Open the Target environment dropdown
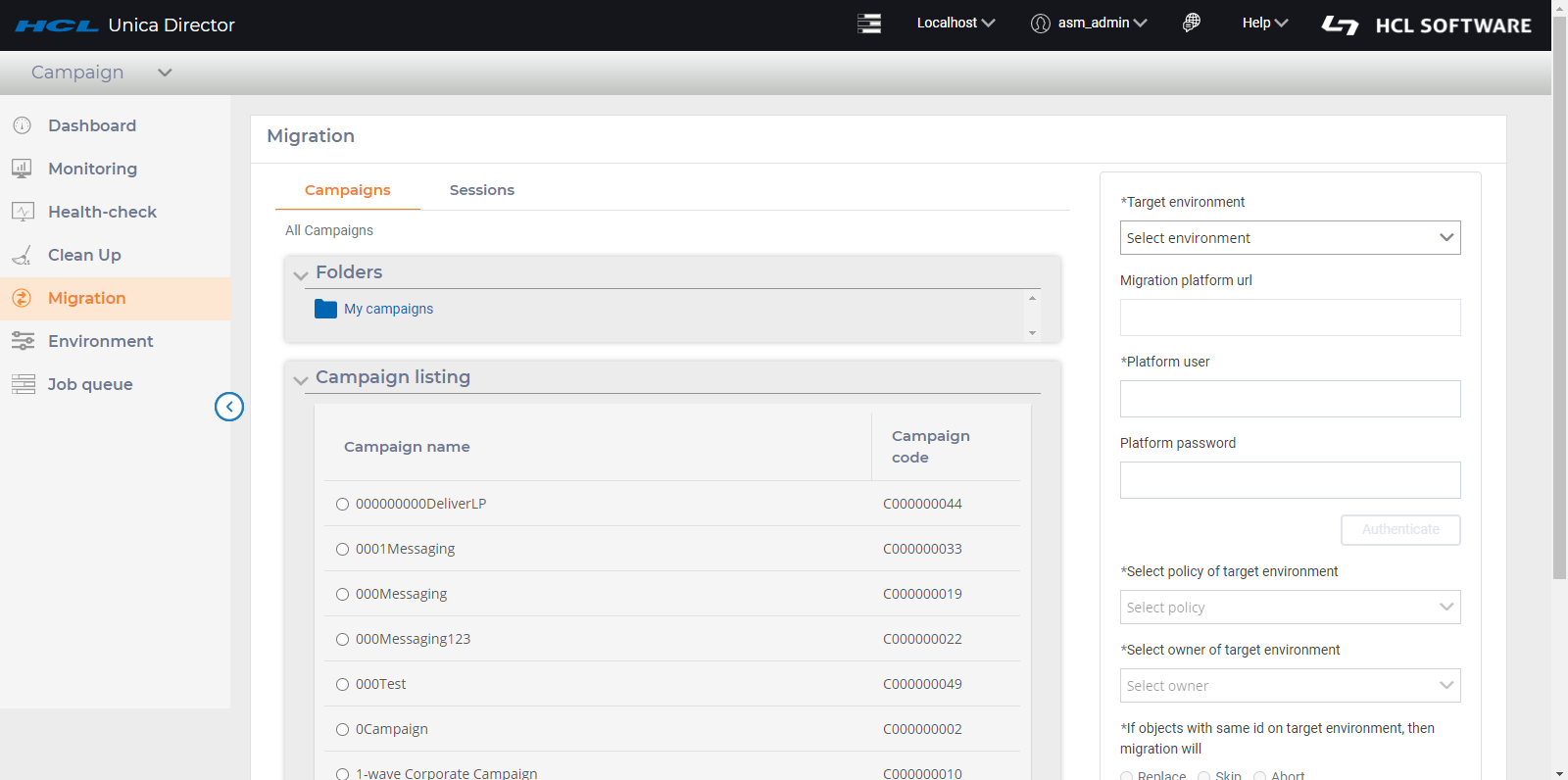The width and height of the screenshot is (1568, 780). (1290, 238)
